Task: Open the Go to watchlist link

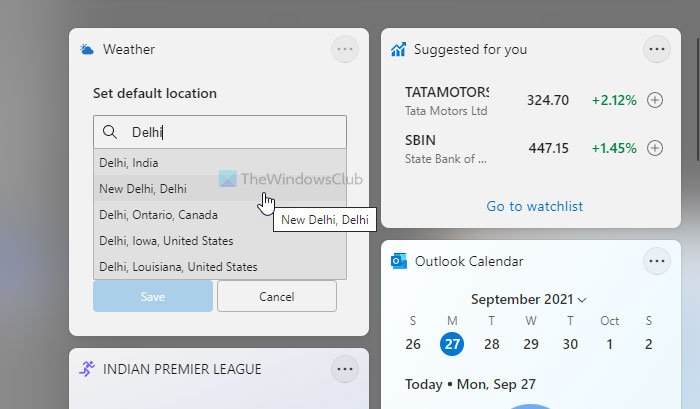Action: click(534, 206)
